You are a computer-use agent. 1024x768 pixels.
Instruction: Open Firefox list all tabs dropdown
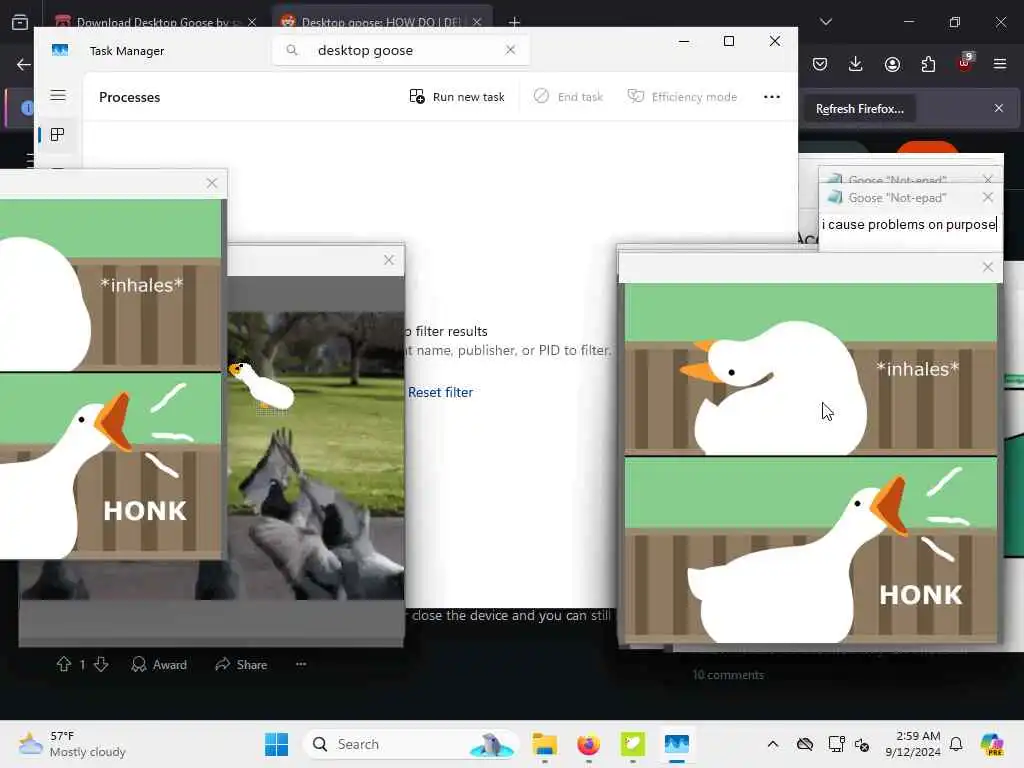point(825,22)
